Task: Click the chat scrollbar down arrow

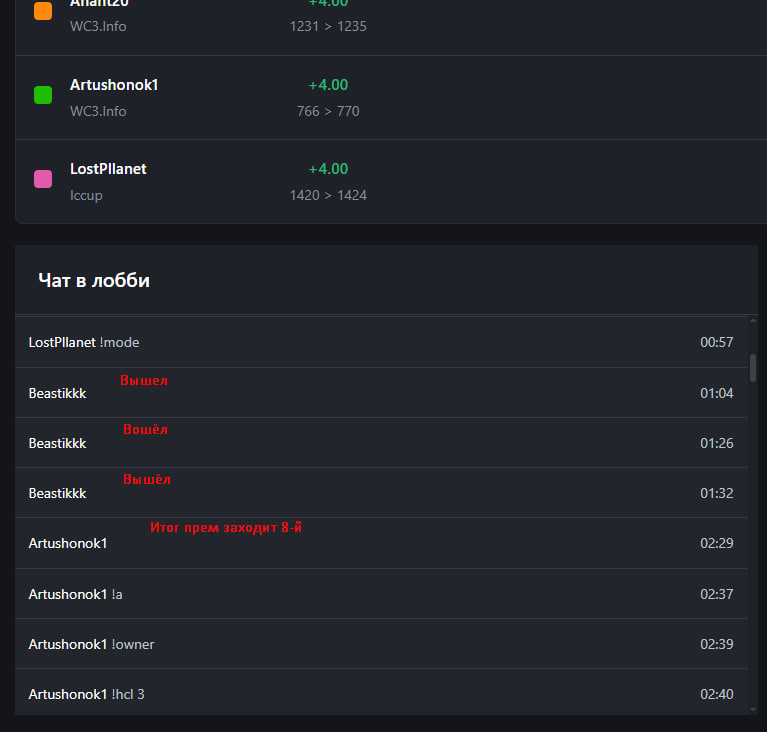Action: pos(753,709)
